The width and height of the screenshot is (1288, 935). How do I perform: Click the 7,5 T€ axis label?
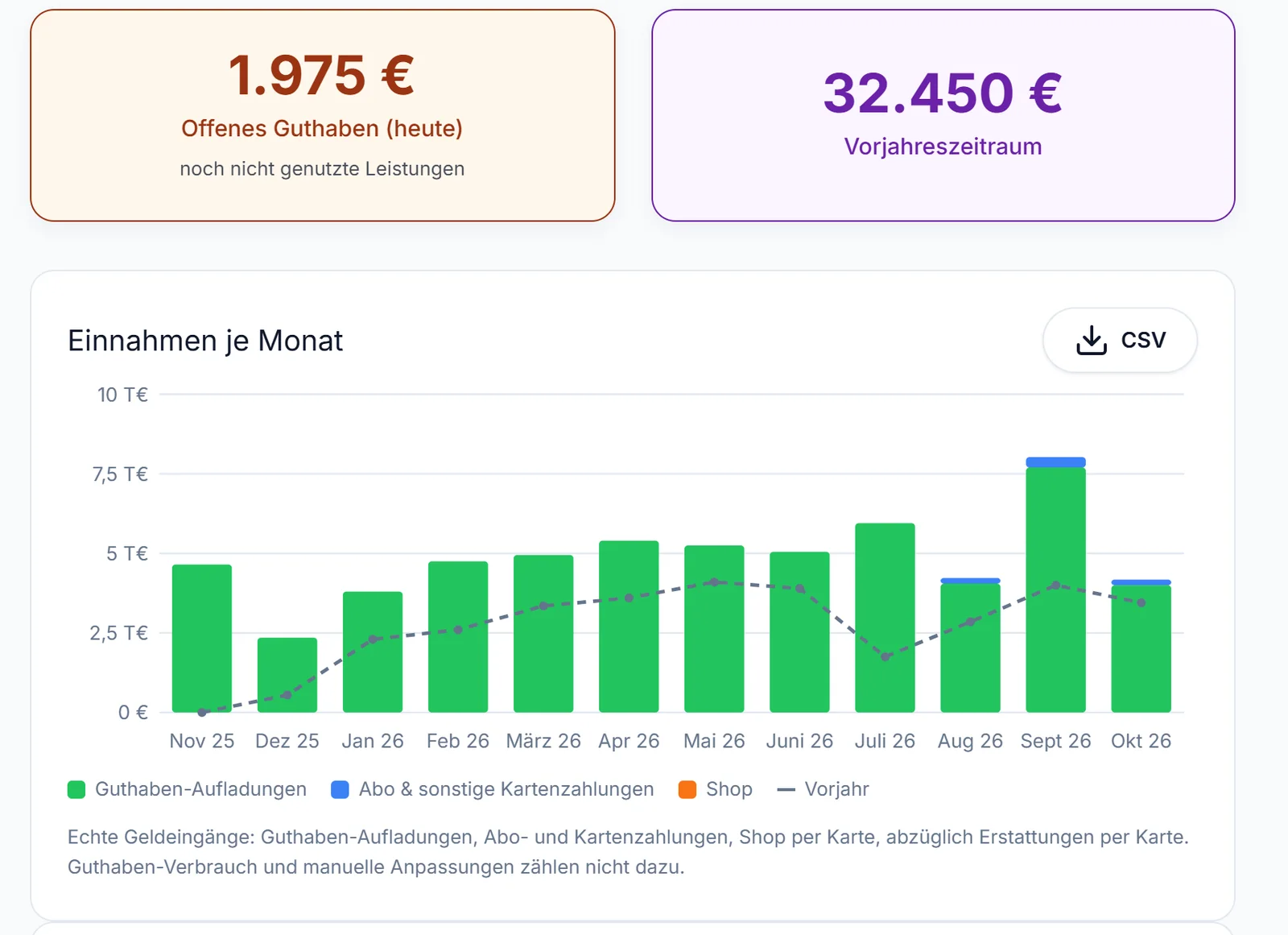pos(120,474)
